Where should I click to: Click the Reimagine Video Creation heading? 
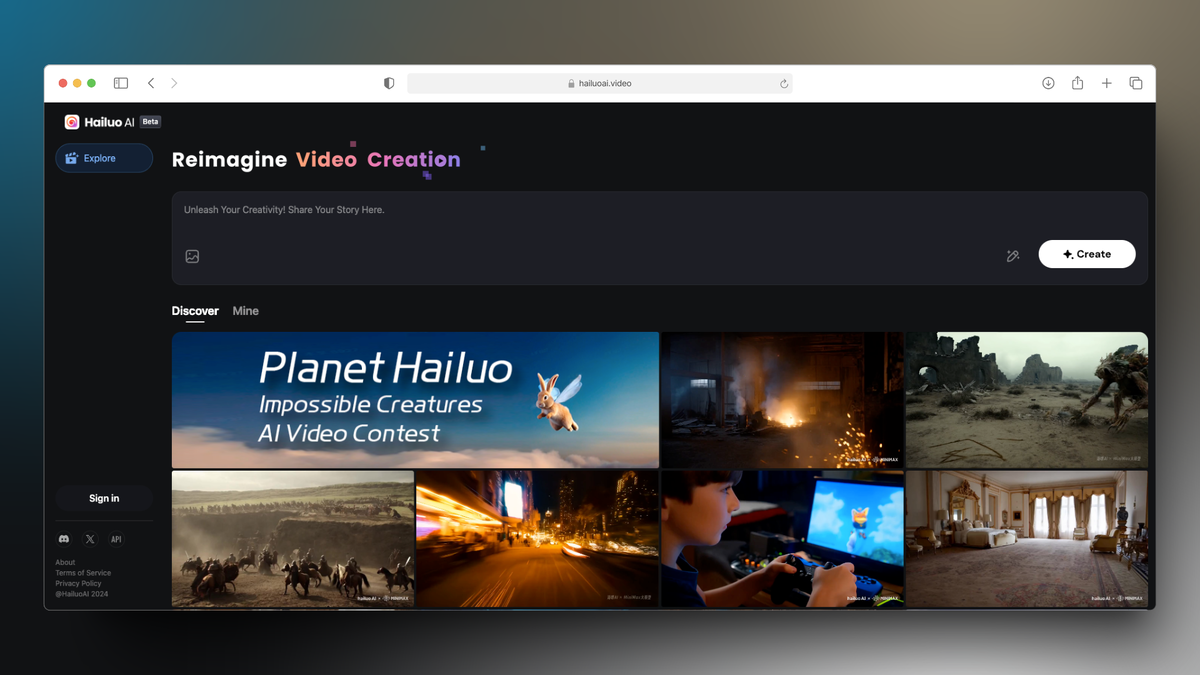(316, 160)
